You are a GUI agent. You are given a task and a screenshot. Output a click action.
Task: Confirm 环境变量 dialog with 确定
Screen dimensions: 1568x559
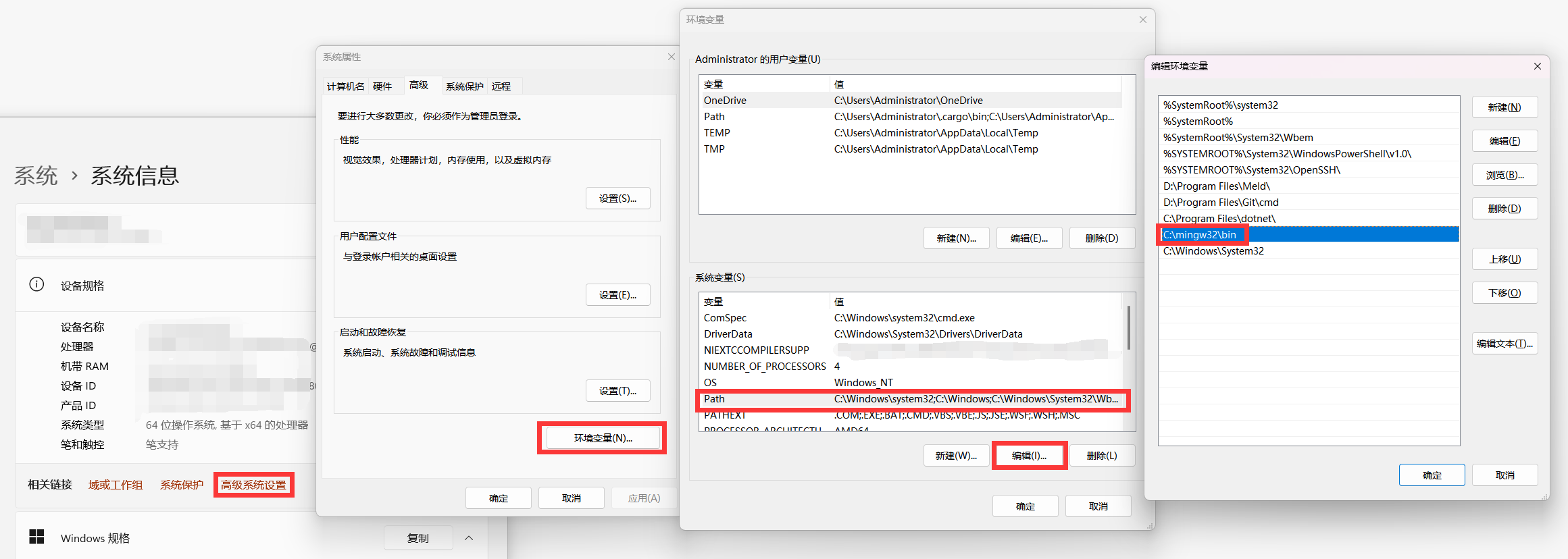click(1026, 506)
